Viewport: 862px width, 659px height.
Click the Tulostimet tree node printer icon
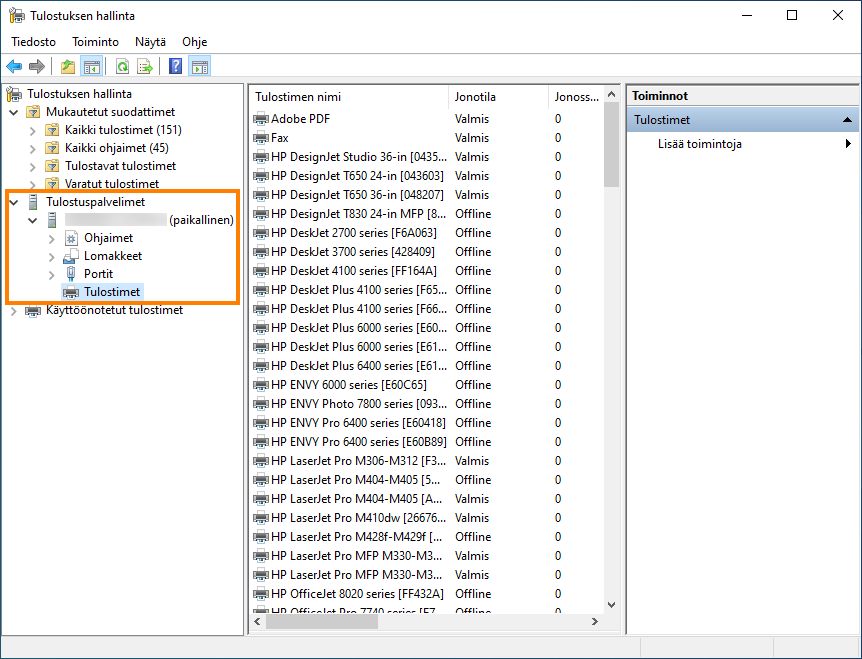(x=71, y=292)
